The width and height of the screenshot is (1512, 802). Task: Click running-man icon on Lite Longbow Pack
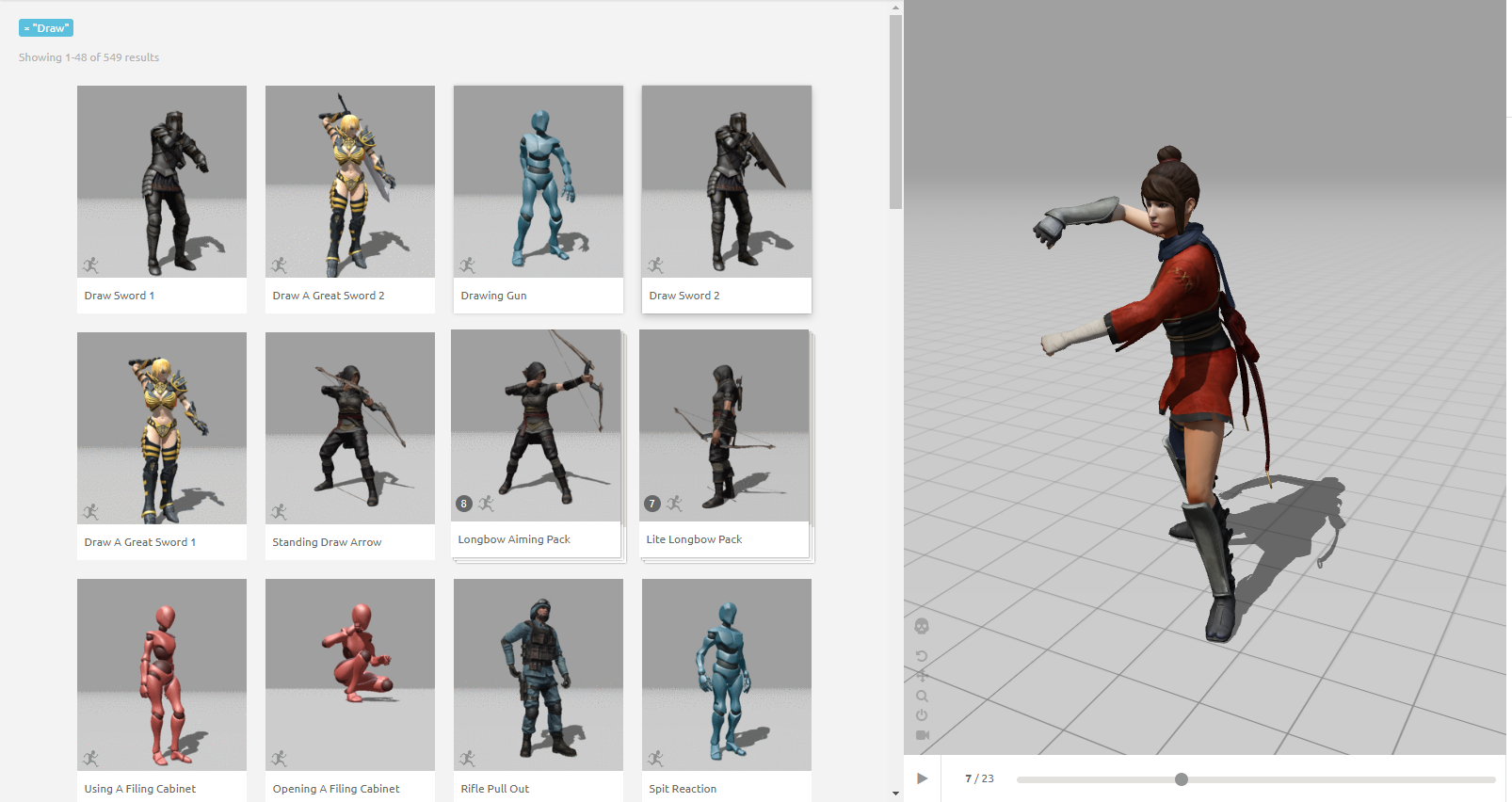coord(674,504)
